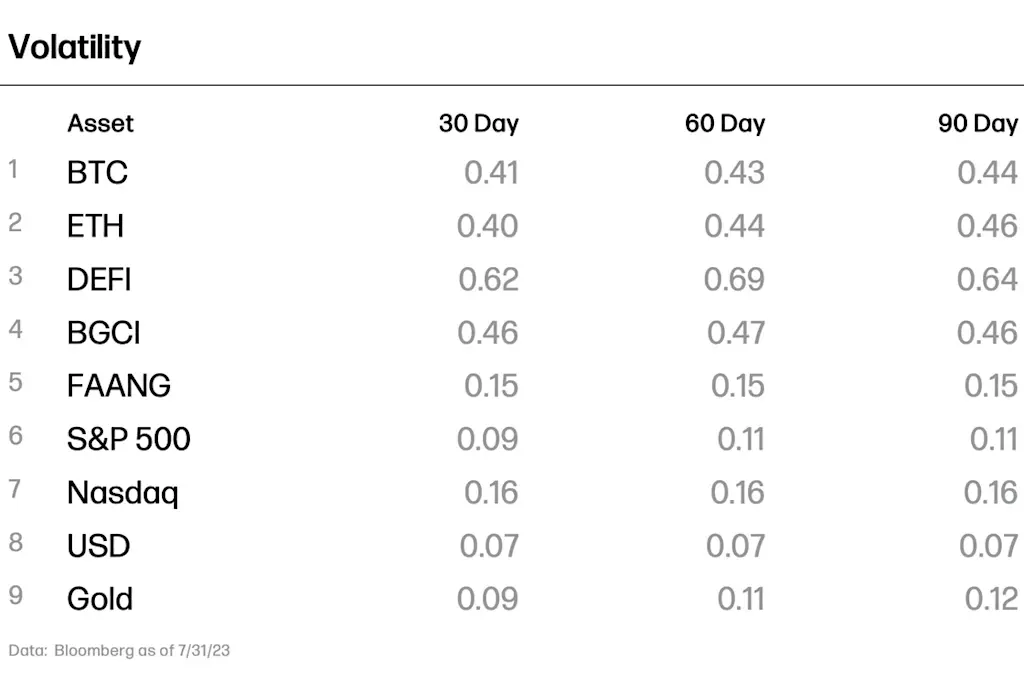Screen dimensions: 1024x682
Task: Click Gold's 90 Day value 0.12
Action: tap(991, 599)
